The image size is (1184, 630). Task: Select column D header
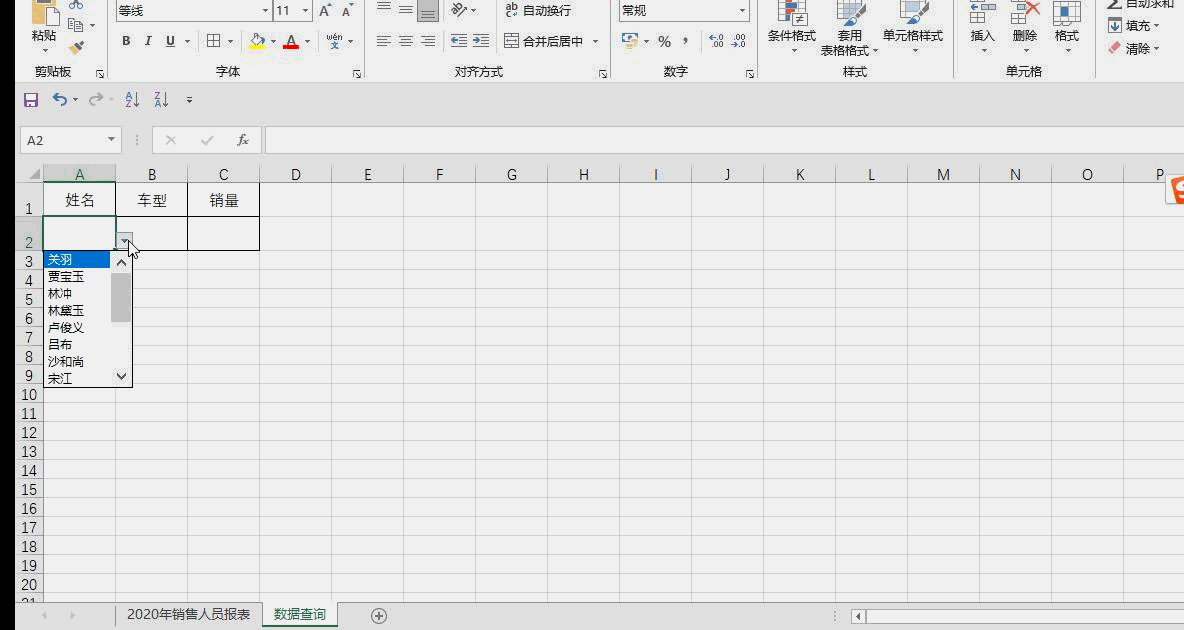[x=295, y=174]
